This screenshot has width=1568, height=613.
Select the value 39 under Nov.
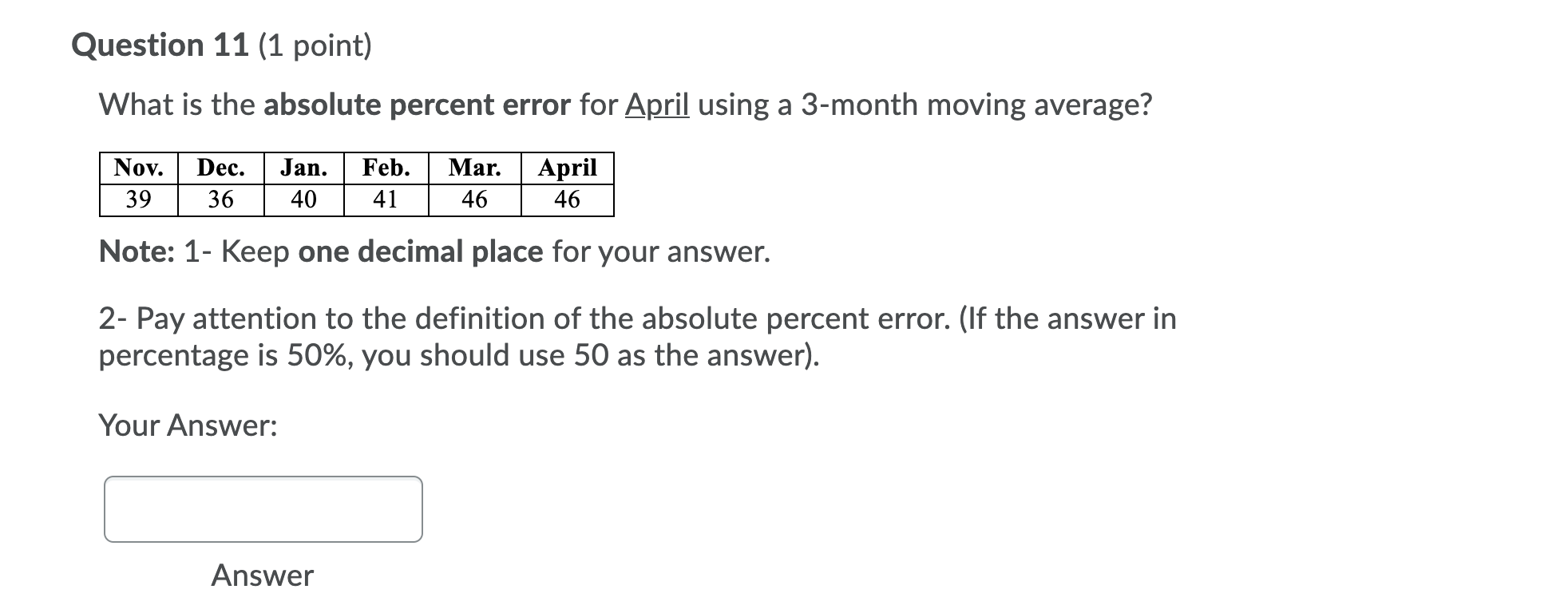137,198
